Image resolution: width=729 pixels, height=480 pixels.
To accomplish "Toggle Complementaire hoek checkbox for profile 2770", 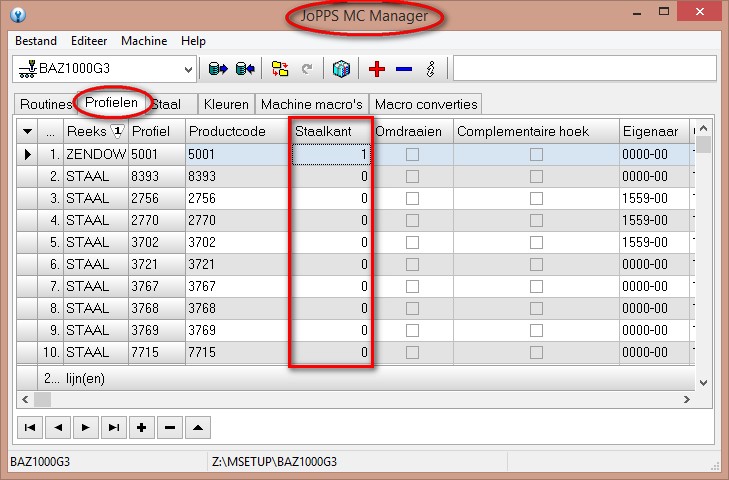I will 537,220.
